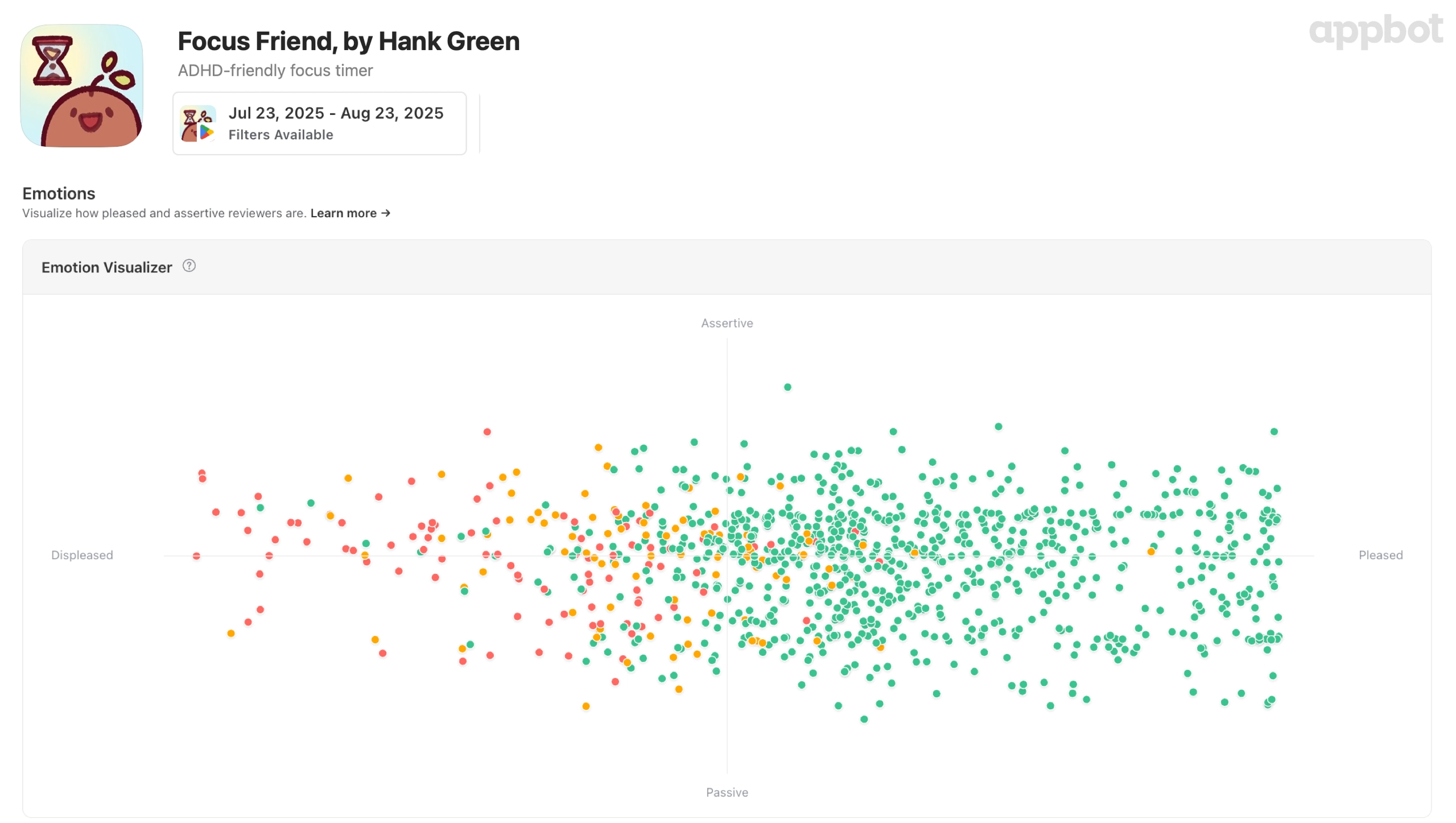Click the Emotions section heading
Image resolution: width=1456 pixels, height=823 pixels.
pos(59,193)
